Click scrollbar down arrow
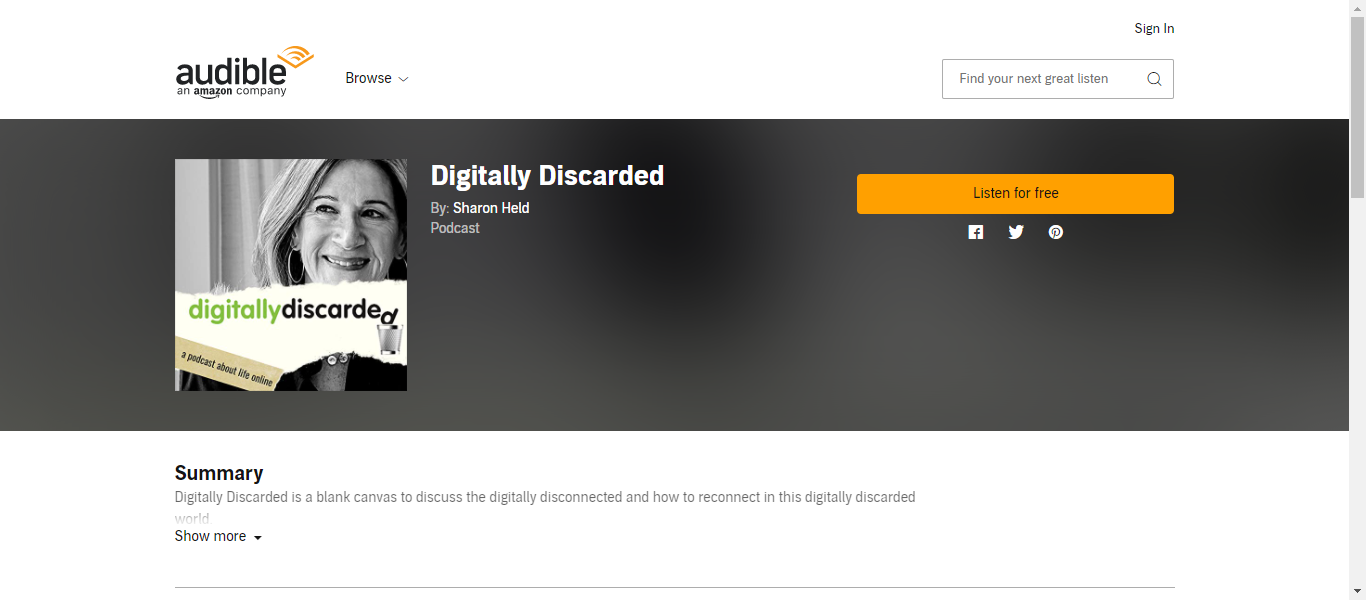Screen dimensions: 1366x600 pos(1357,592)
